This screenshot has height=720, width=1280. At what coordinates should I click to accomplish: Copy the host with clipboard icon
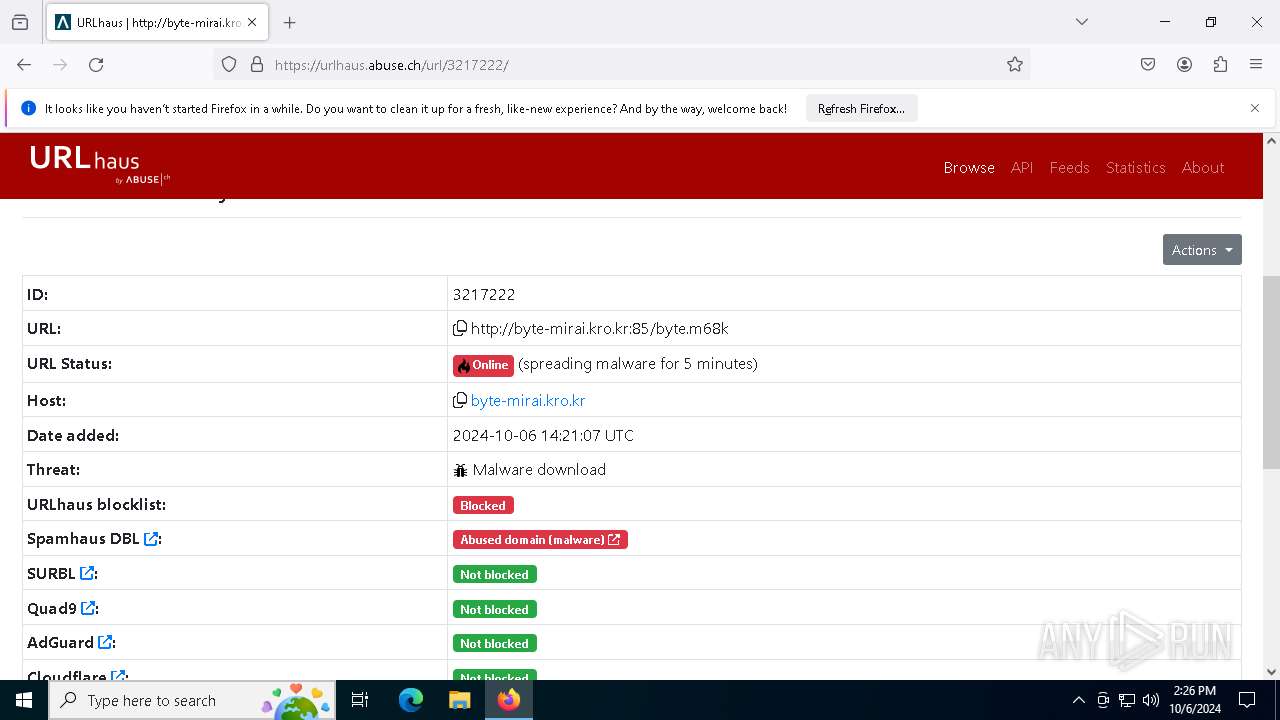(x=460, y=400)
